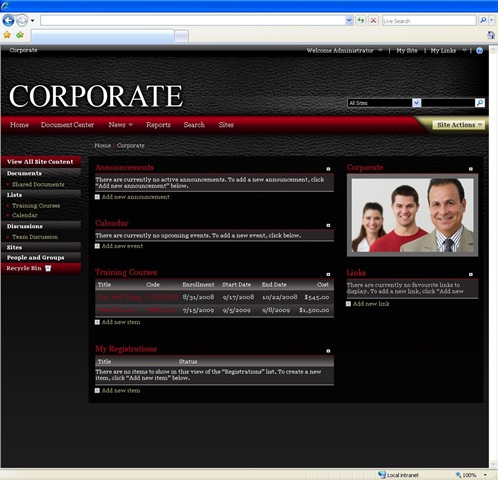The width and height of the screenshot is (498, 480).
Task: Click Add to Favorites icon
Action: click(20, 35)
